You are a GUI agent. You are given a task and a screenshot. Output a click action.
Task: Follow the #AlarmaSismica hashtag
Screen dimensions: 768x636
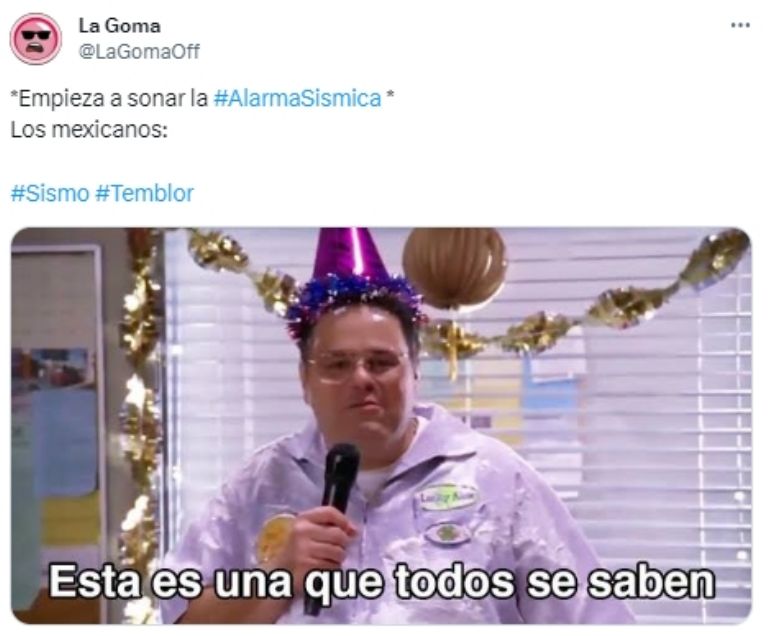point(297,98)
